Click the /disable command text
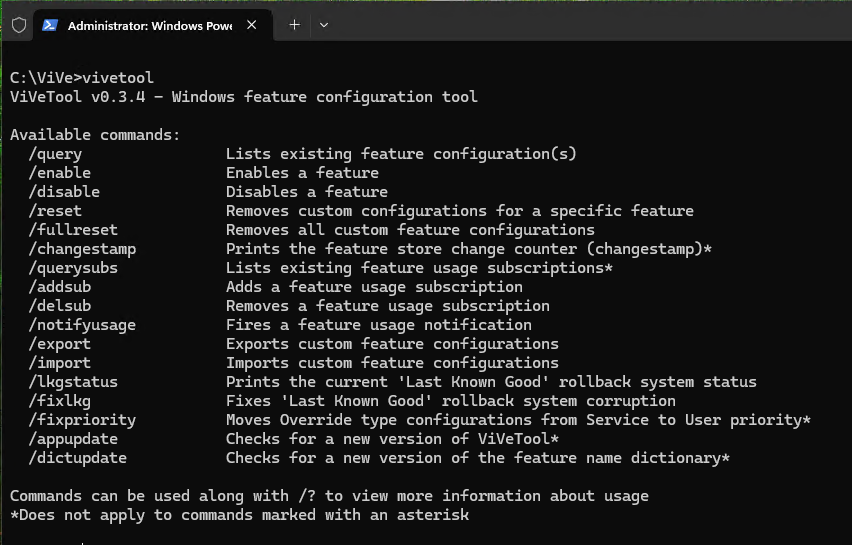Viewport: 852px width, 545px height. 64,192
